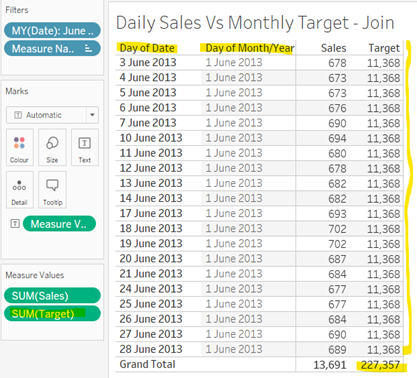The image size is (417, 378).
Task: Open the Text marks card
Action: point(85,148)
